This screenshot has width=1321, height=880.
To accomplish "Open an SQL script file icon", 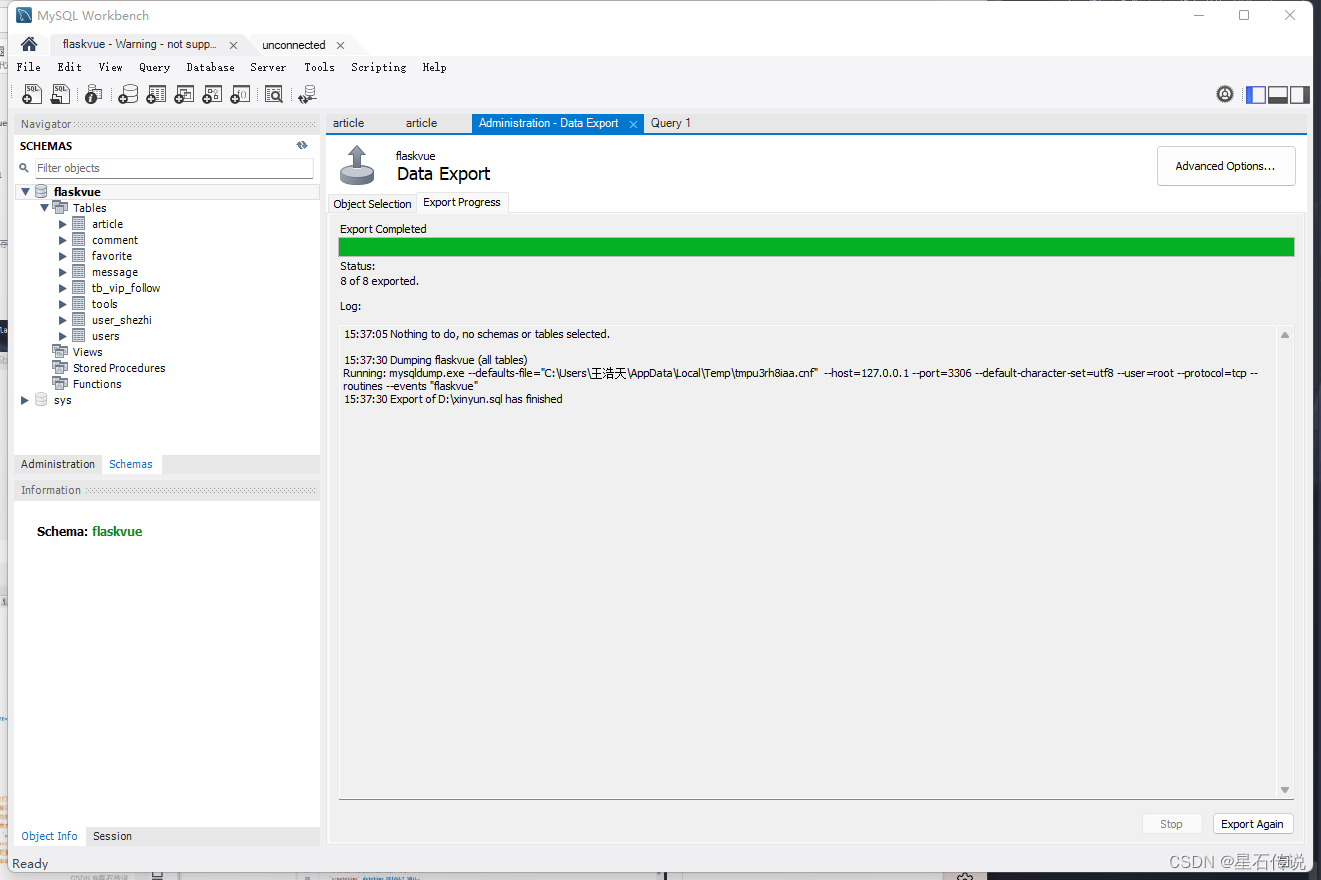I will coord(61,94).
